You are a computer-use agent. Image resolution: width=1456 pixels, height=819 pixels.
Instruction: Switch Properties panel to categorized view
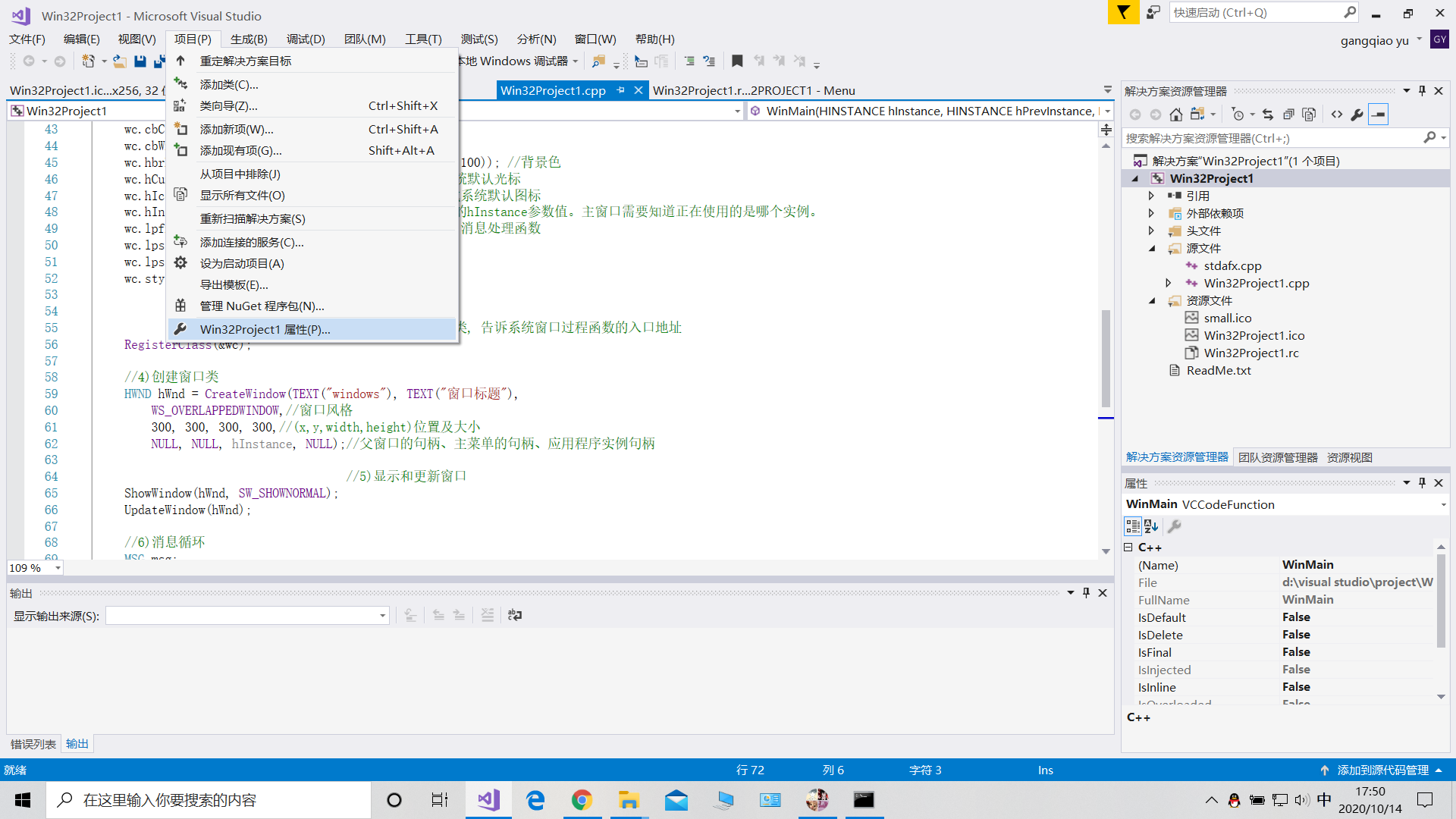click(1132, 526)
